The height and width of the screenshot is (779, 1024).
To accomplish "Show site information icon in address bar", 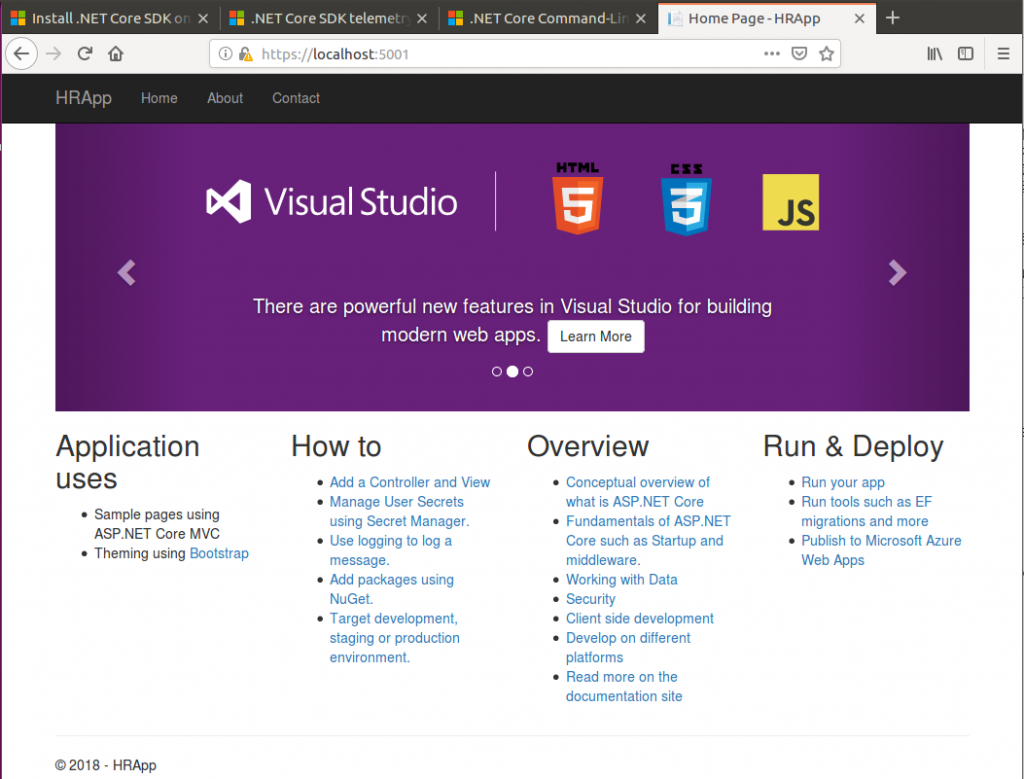I will click(225, 54).
